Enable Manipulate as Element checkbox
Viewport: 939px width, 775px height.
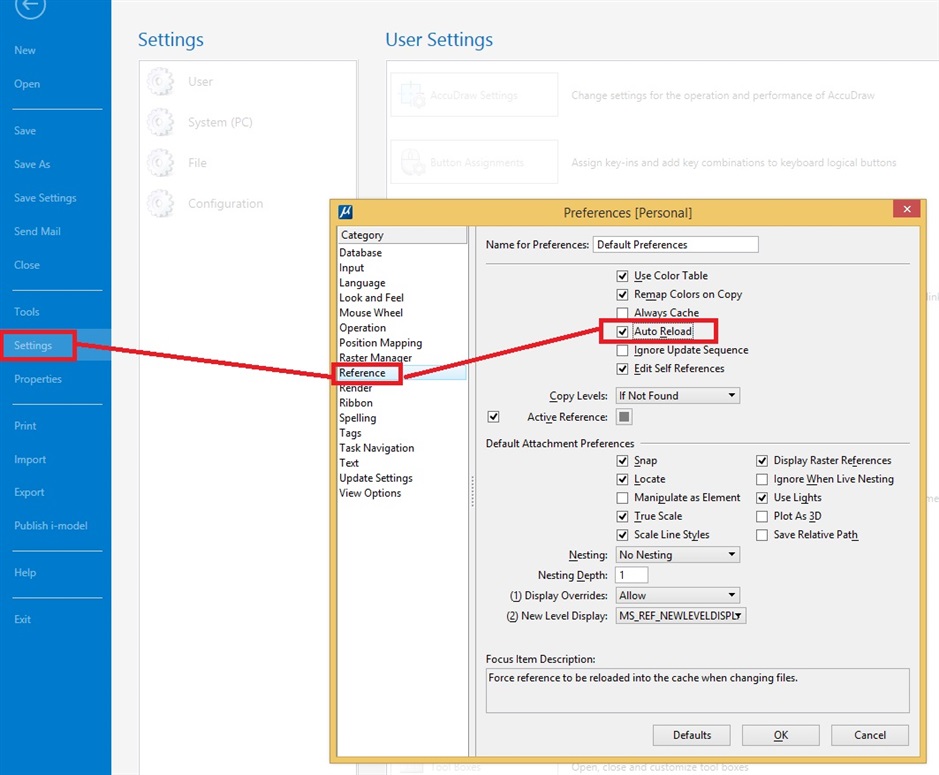[x=622, y=498]
